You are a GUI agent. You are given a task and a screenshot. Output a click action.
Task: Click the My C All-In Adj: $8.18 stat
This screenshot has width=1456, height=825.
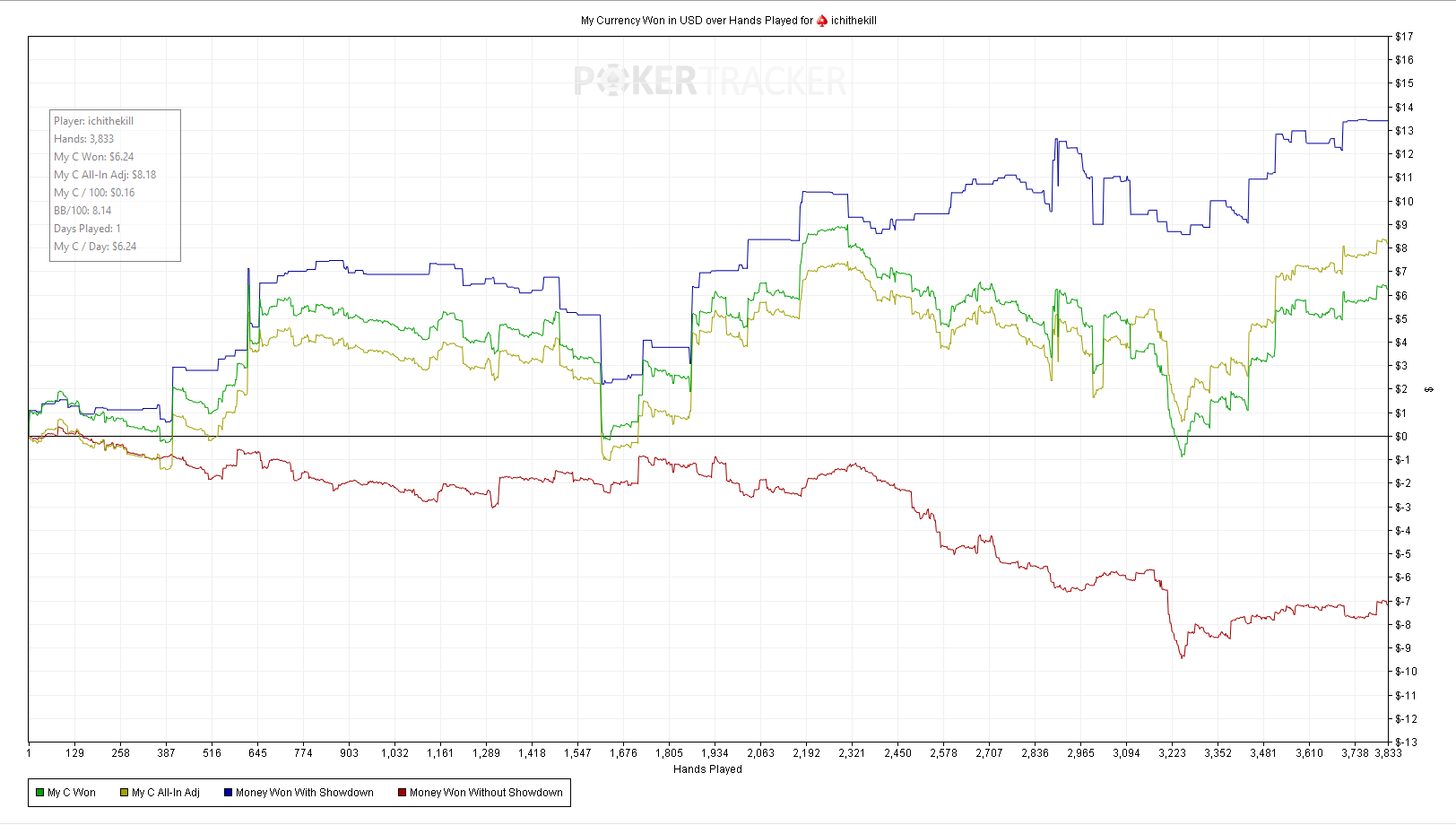(105, 175)
